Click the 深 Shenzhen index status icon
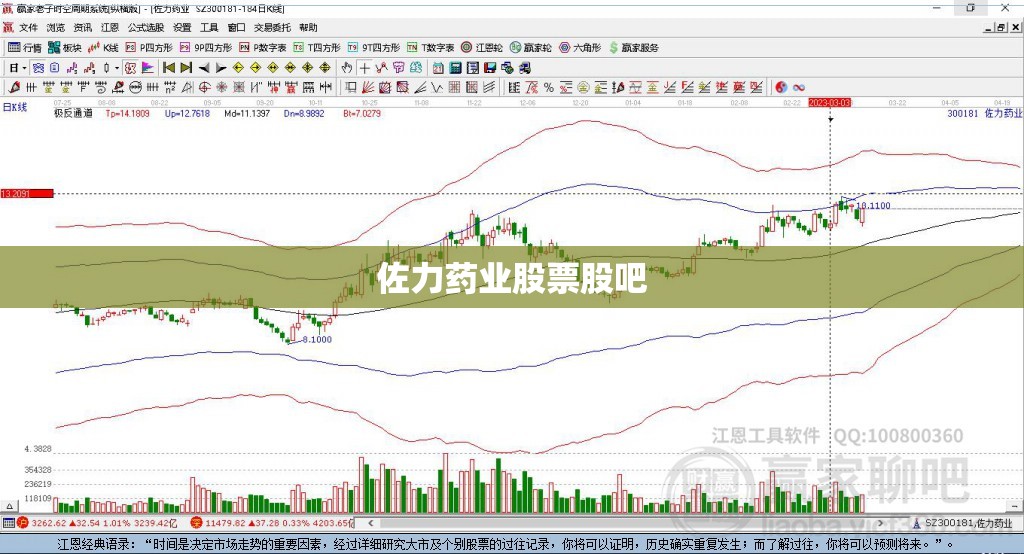Image resolution: width=1024 pixels, height=554 pixels. 196,523
